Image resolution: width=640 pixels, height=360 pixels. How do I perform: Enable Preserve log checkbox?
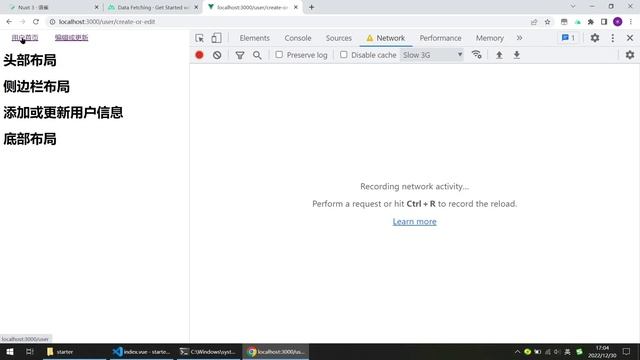[x=279, y=54]
